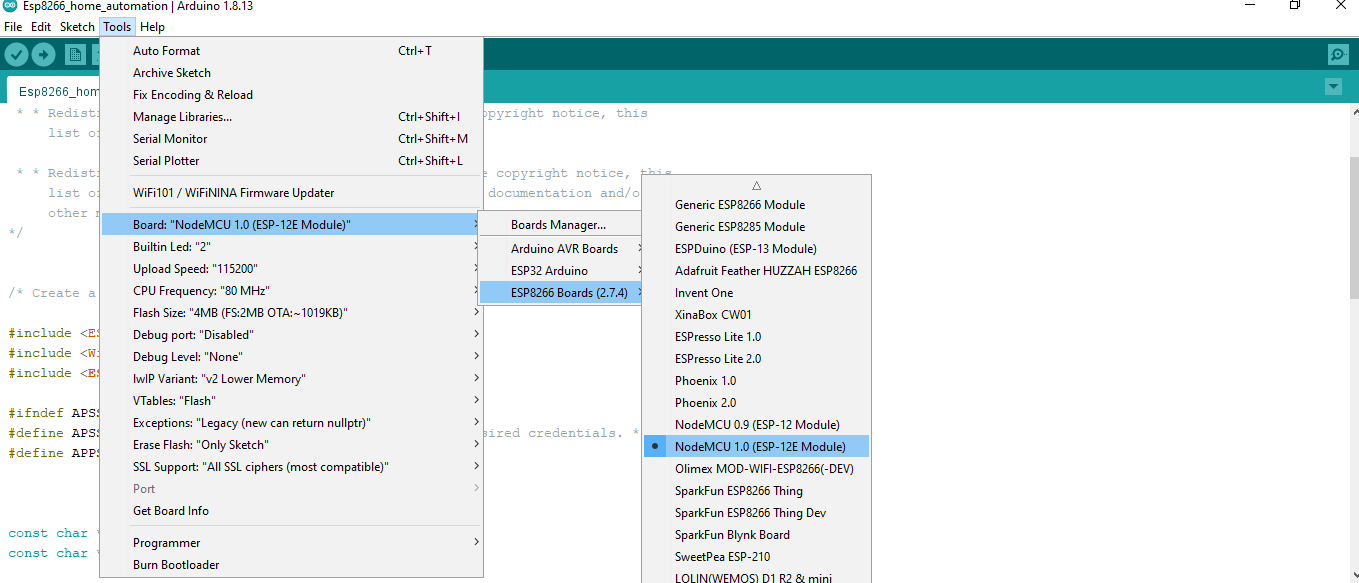Select ESPresso Lite 1.0 board
The image size is (1359, 583).
point(756,337)
